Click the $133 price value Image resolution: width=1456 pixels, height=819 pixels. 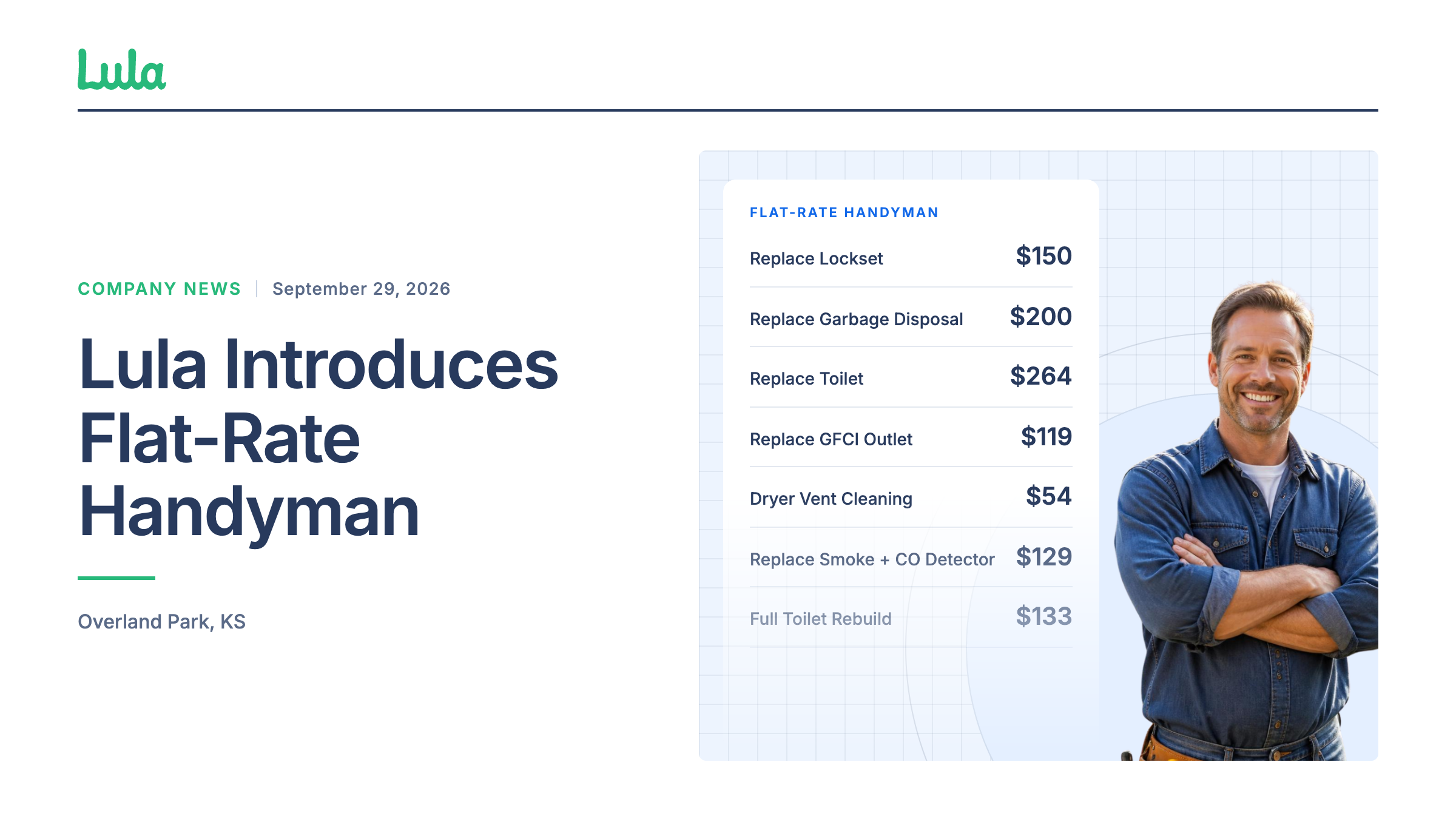[1043, 616]
